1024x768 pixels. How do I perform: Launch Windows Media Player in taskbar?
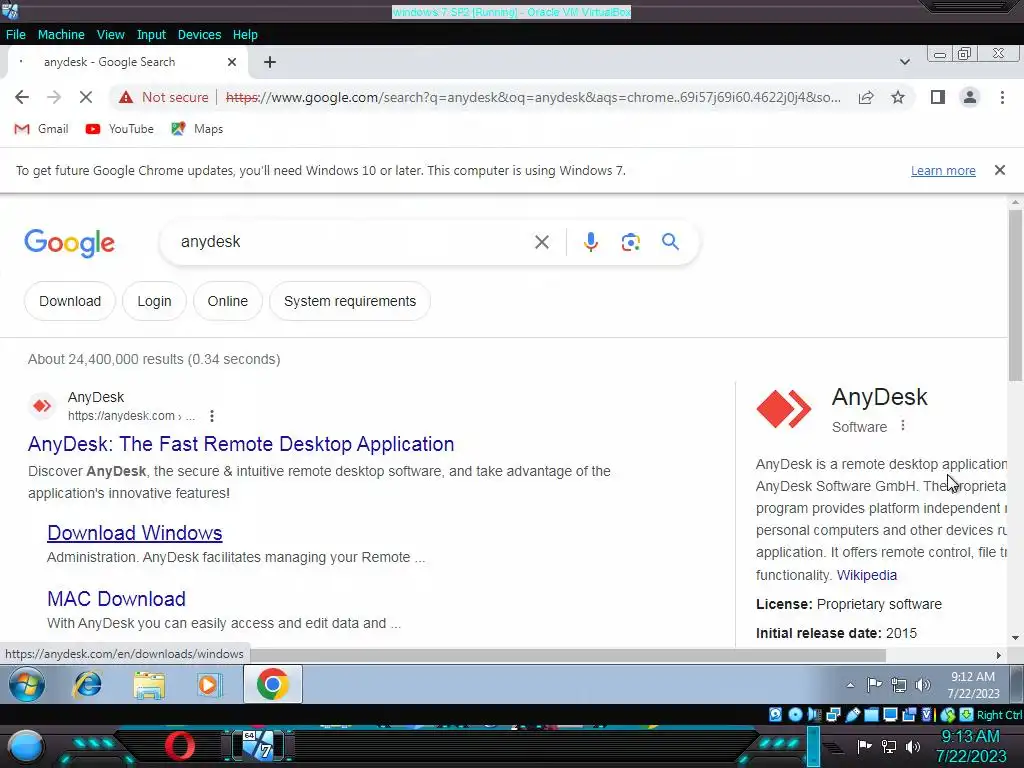(209, 685)
